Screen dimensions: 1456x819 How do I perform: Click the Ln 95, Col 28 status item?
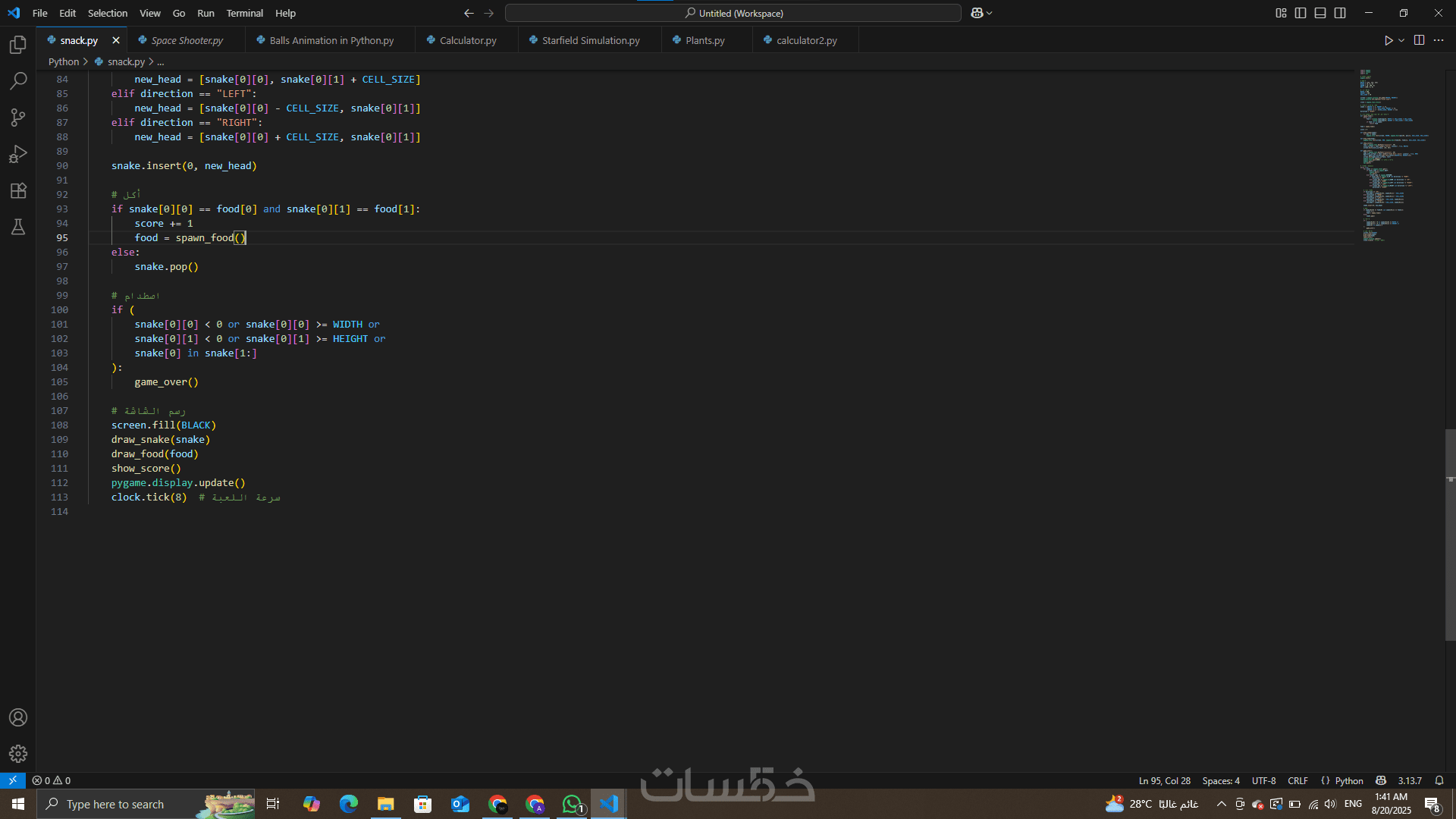1164,780
